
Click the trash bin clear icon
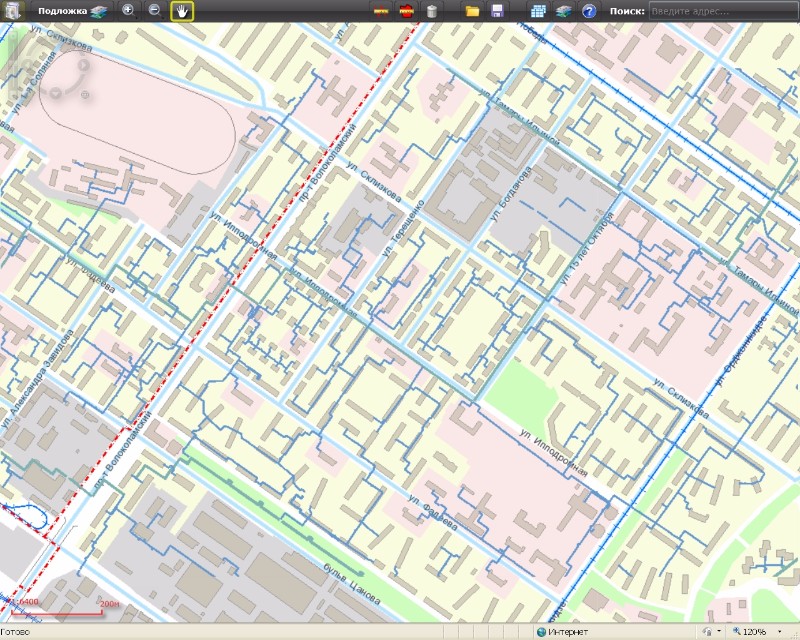coord(432,12)
